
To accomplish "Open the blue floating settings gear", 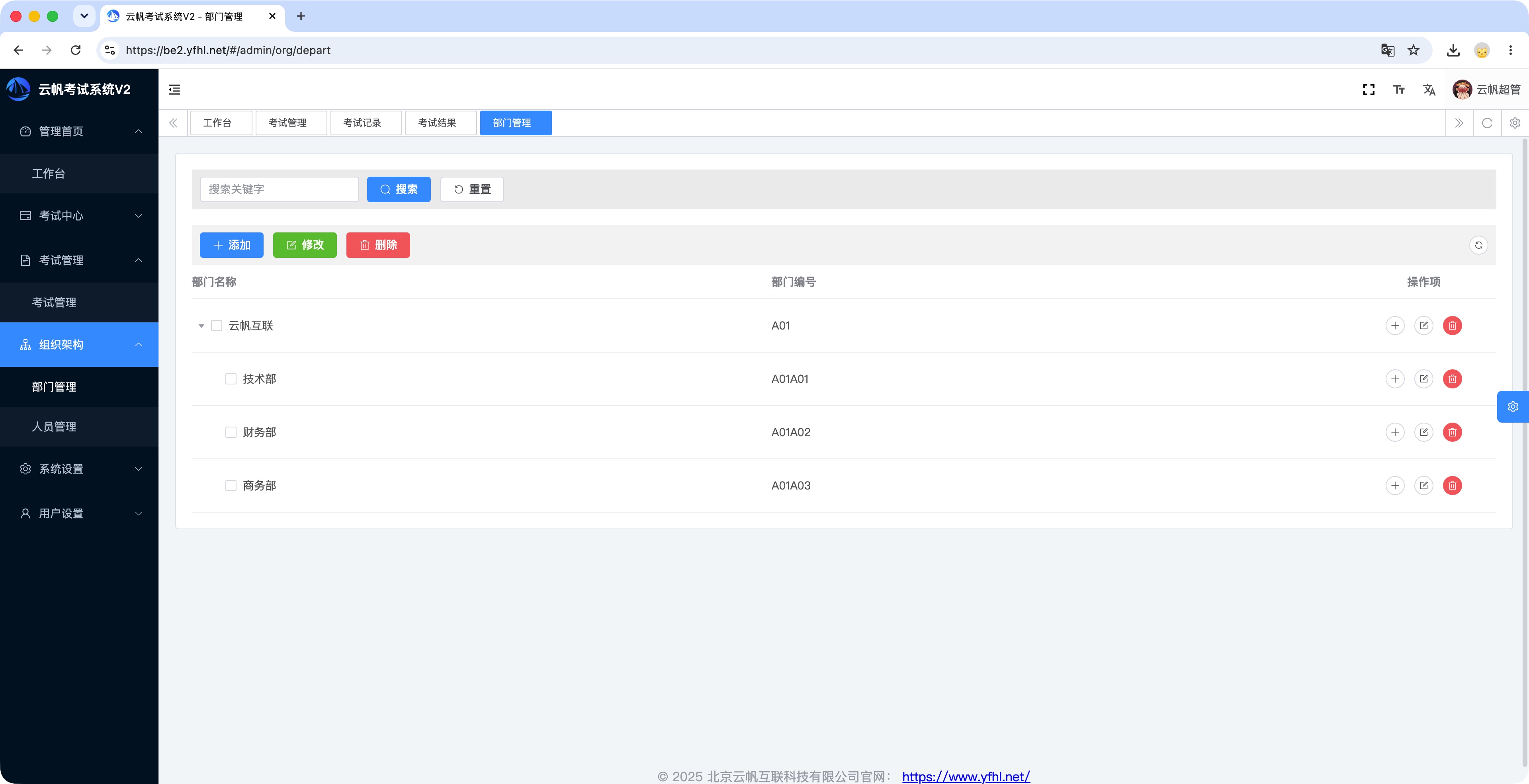I will click(x=1513, y=407).
